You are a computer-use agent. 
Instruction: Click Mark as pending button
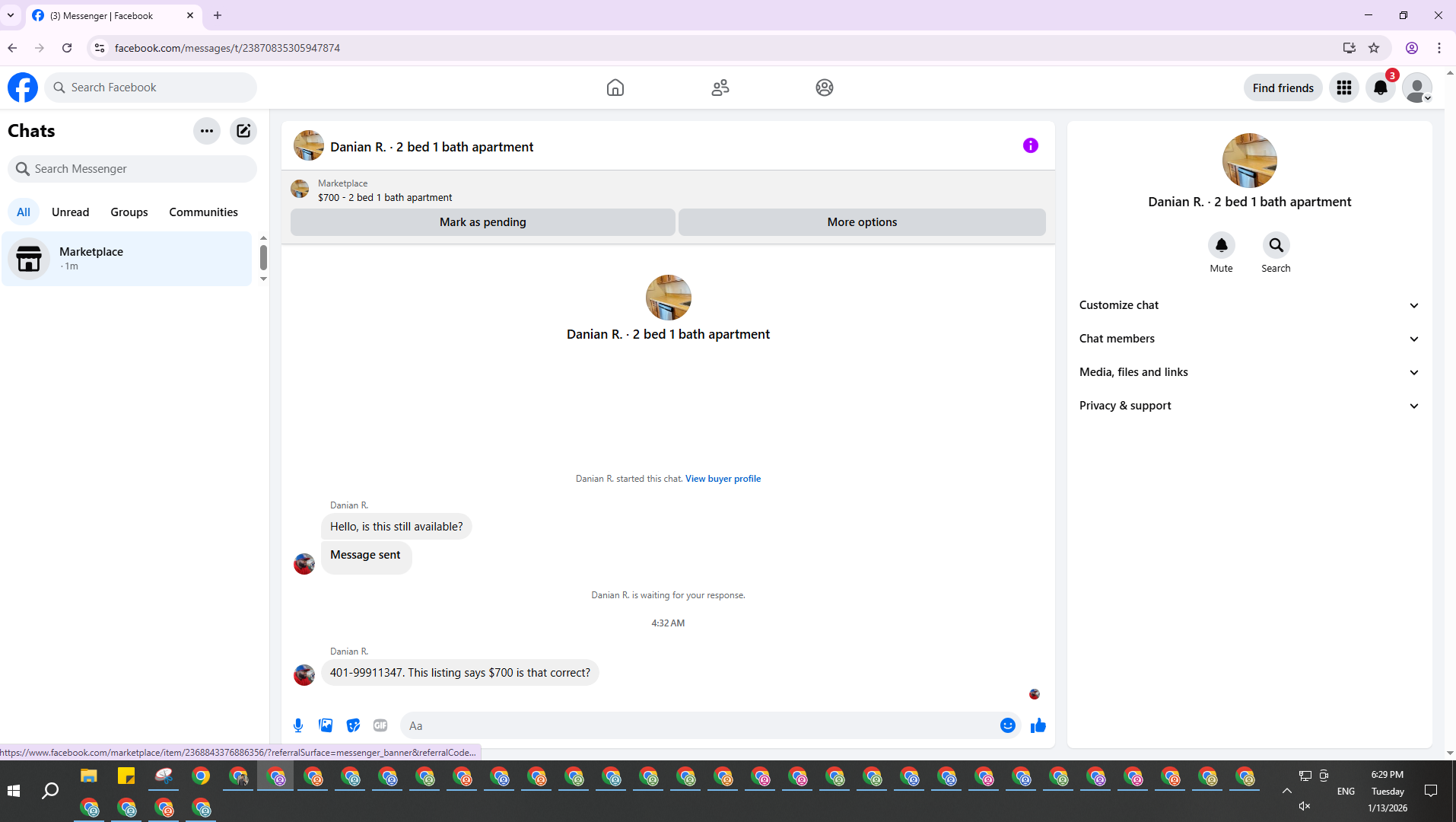pos(483,222)
